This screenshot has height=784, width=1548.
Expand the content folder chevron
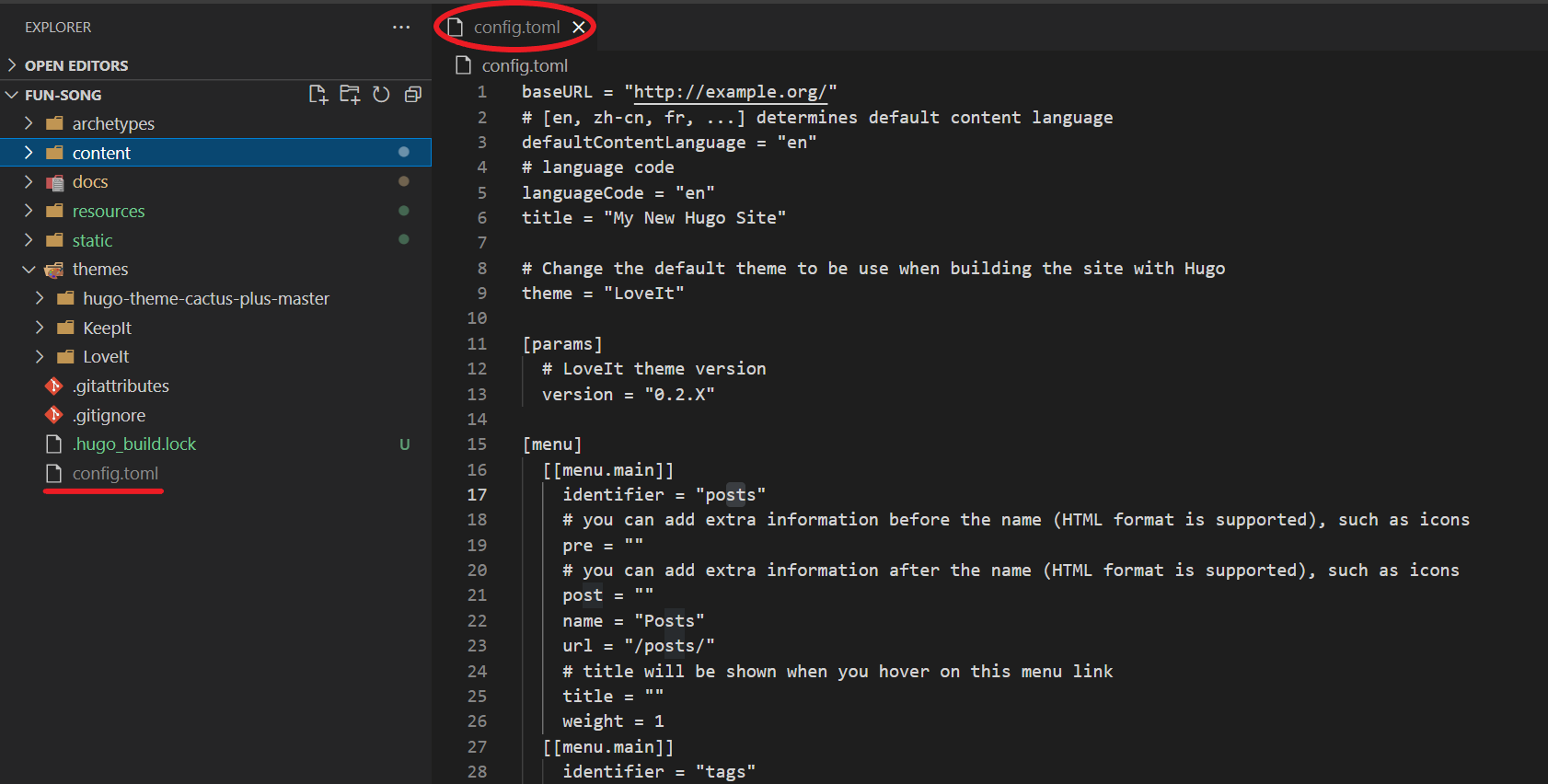tap(29, 153)
